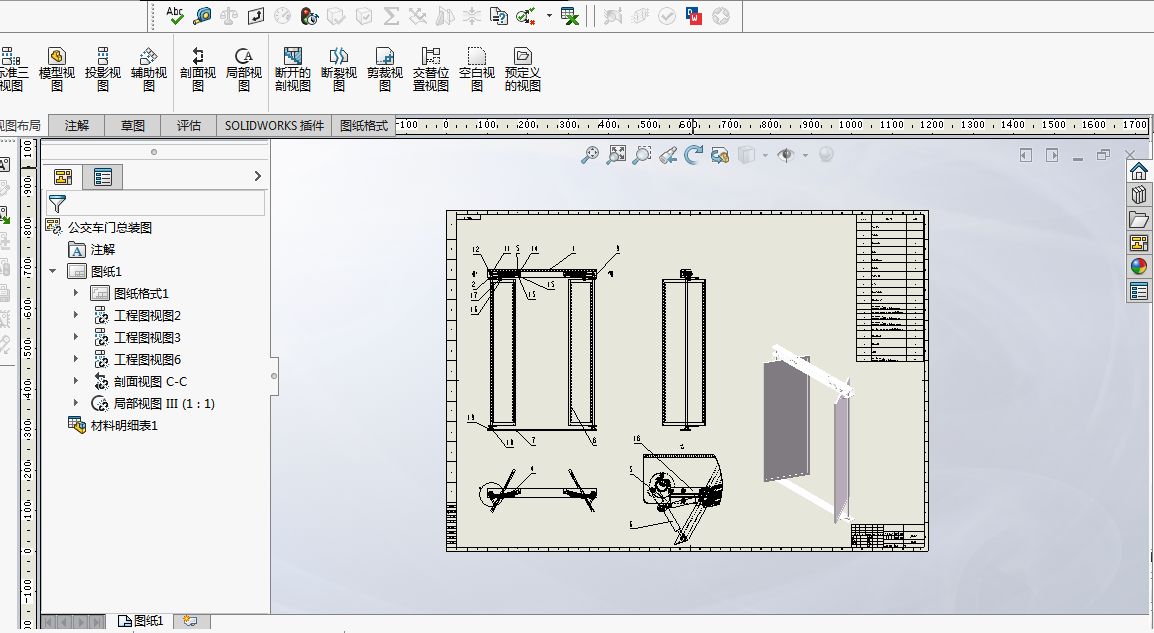This screenshot has width=1154, height=633.
Task: Add a Break View (断裂视图)
Action: tap(339, 69)
